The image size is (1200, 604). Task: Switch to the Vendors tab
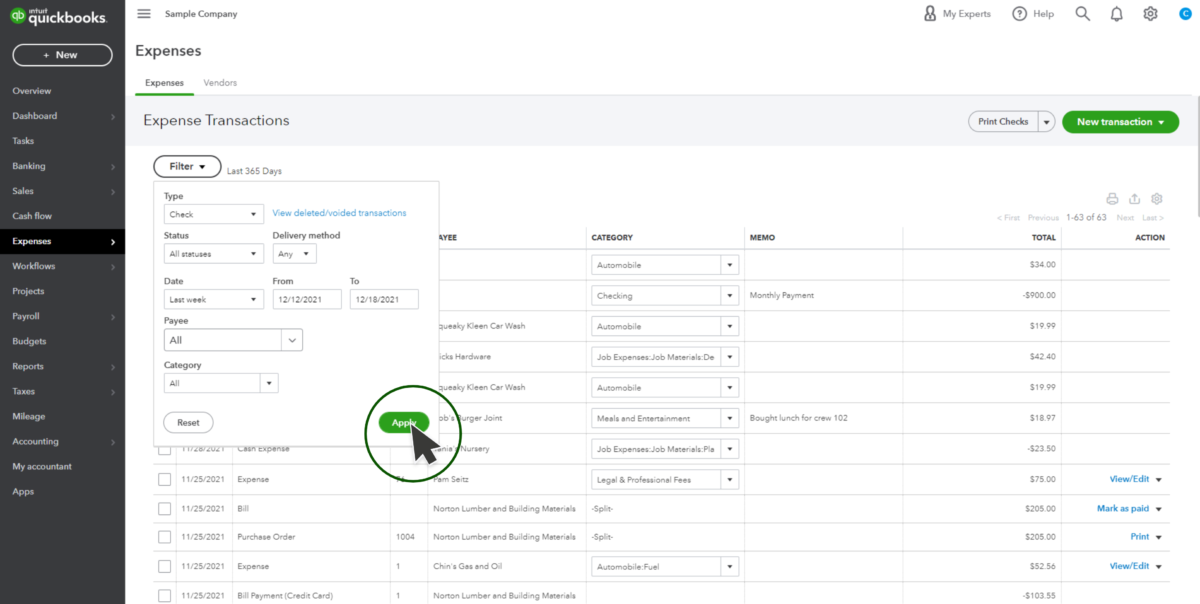(220, 83)
